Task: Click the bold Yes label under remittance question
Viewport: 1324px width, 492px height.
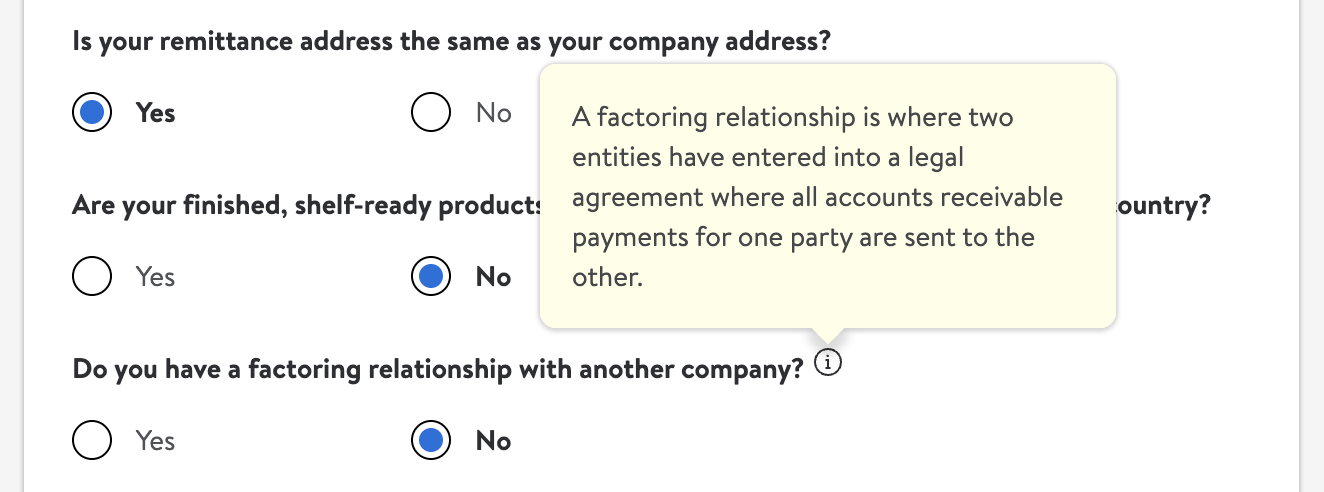Action: pos(155,113)
